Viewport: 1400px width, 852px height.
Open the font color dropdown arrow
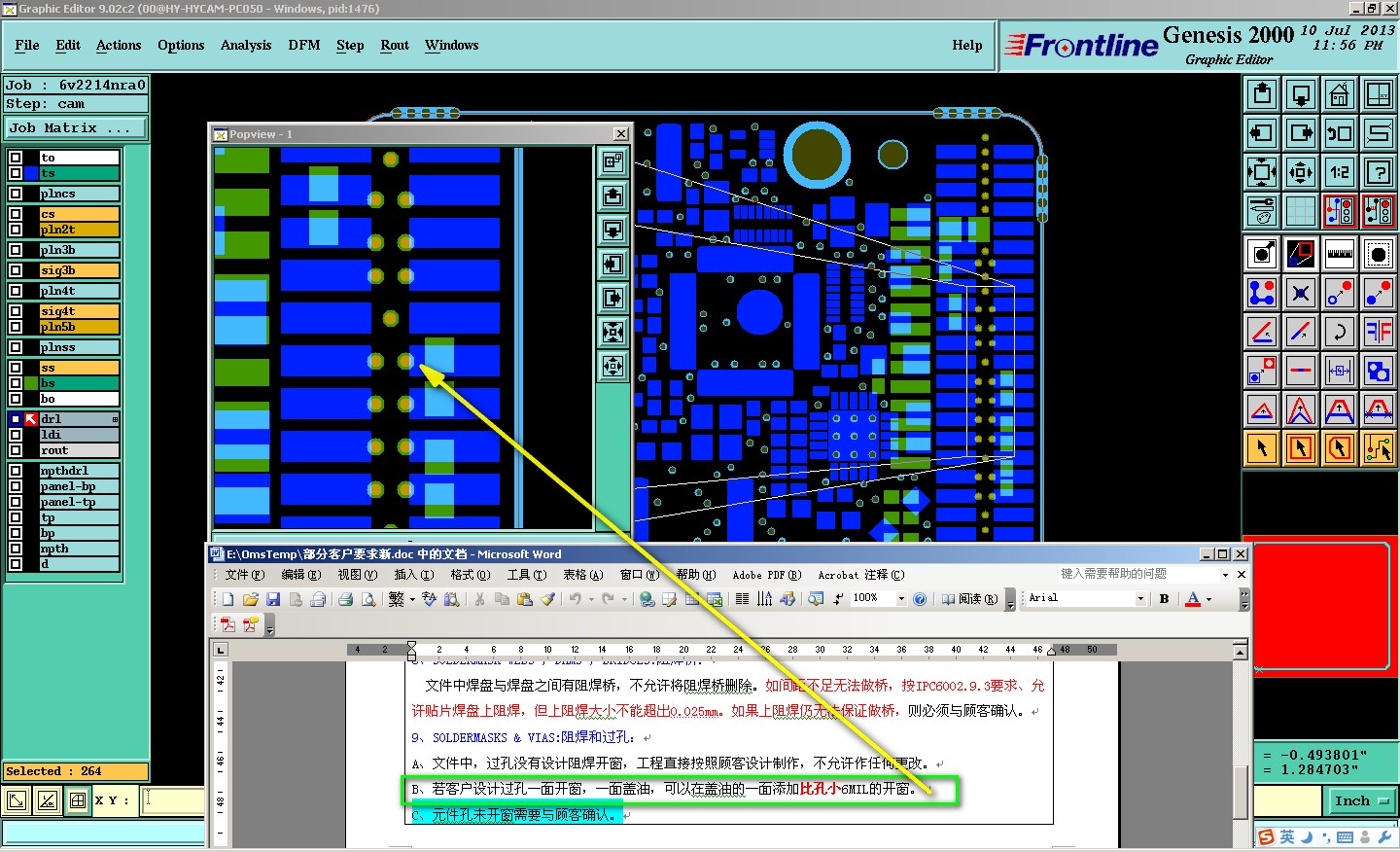(1208, 599)
